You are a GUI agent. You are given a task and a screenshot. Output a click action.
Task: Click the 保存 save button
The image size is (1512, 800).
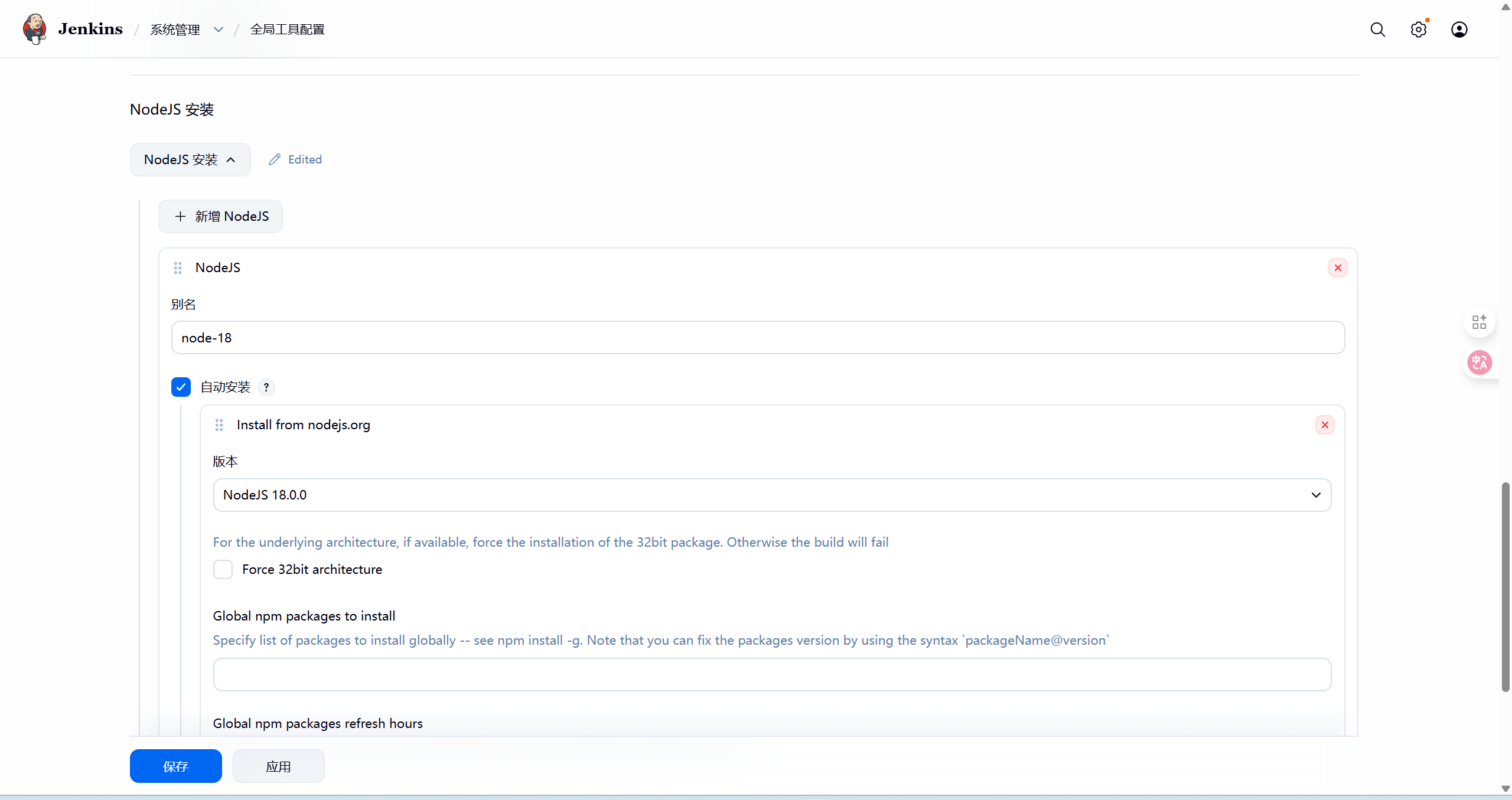(x=175, y=766)
